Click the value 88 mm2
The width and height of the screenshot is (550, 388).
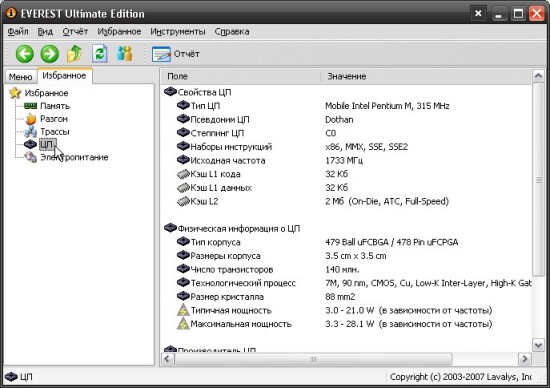point(340,297)
